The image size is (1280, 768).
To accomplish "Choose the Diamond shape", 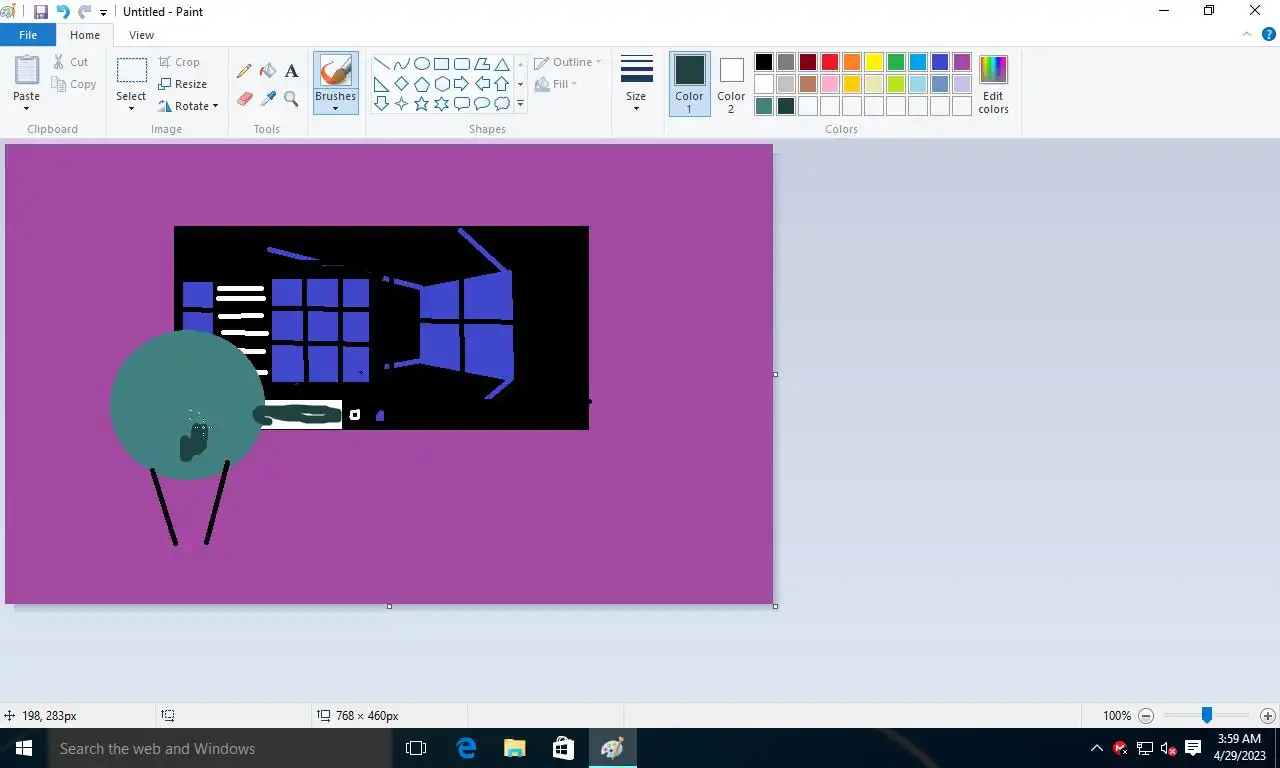I will point(401,84).
